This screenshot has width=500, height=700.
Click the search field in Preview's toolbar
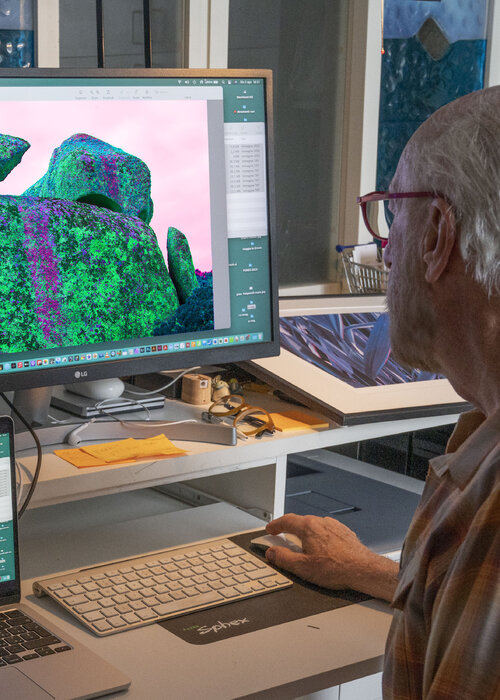click(x=163, y=92)
